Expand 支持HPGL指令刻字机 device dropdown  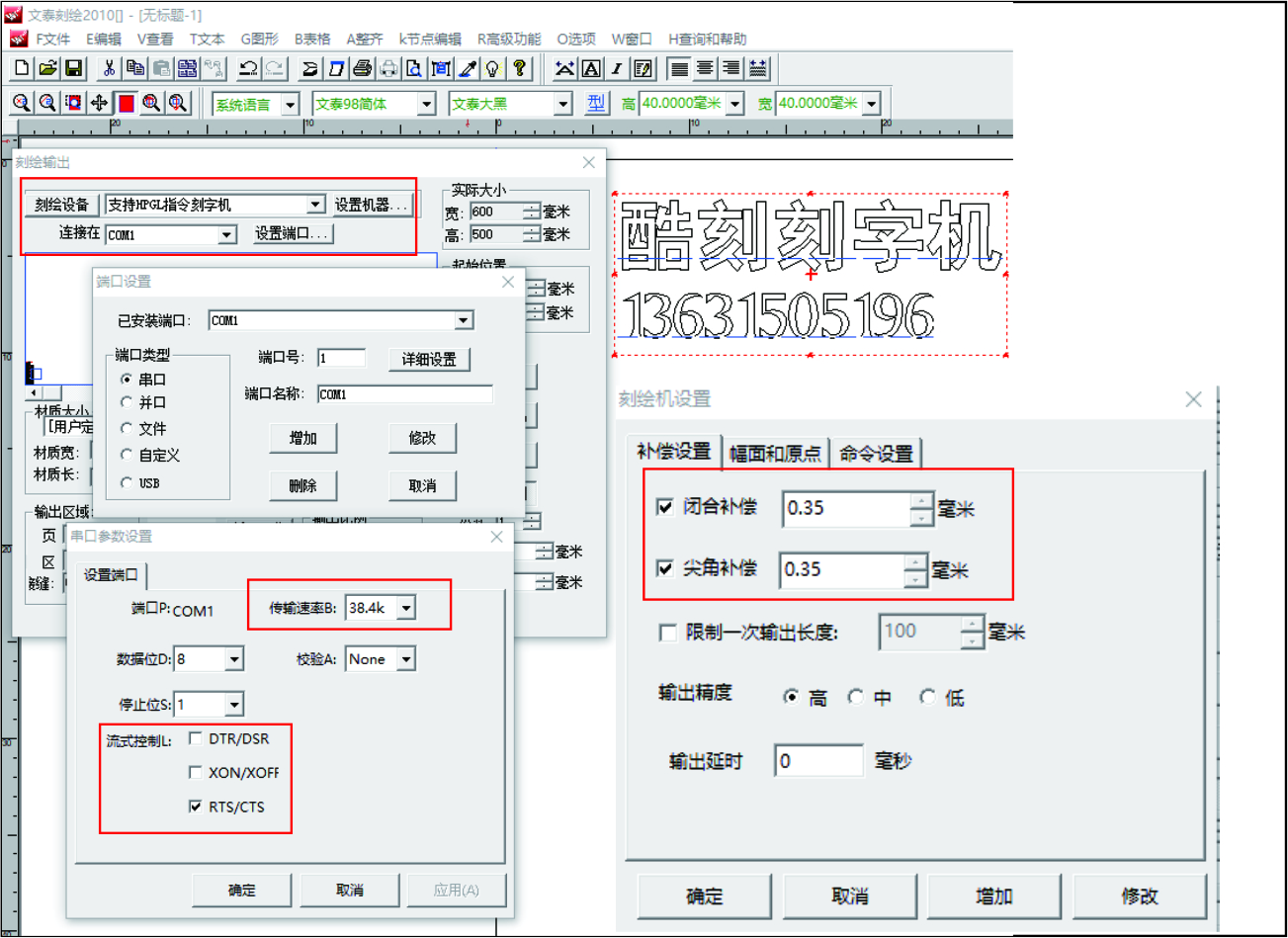315,205
